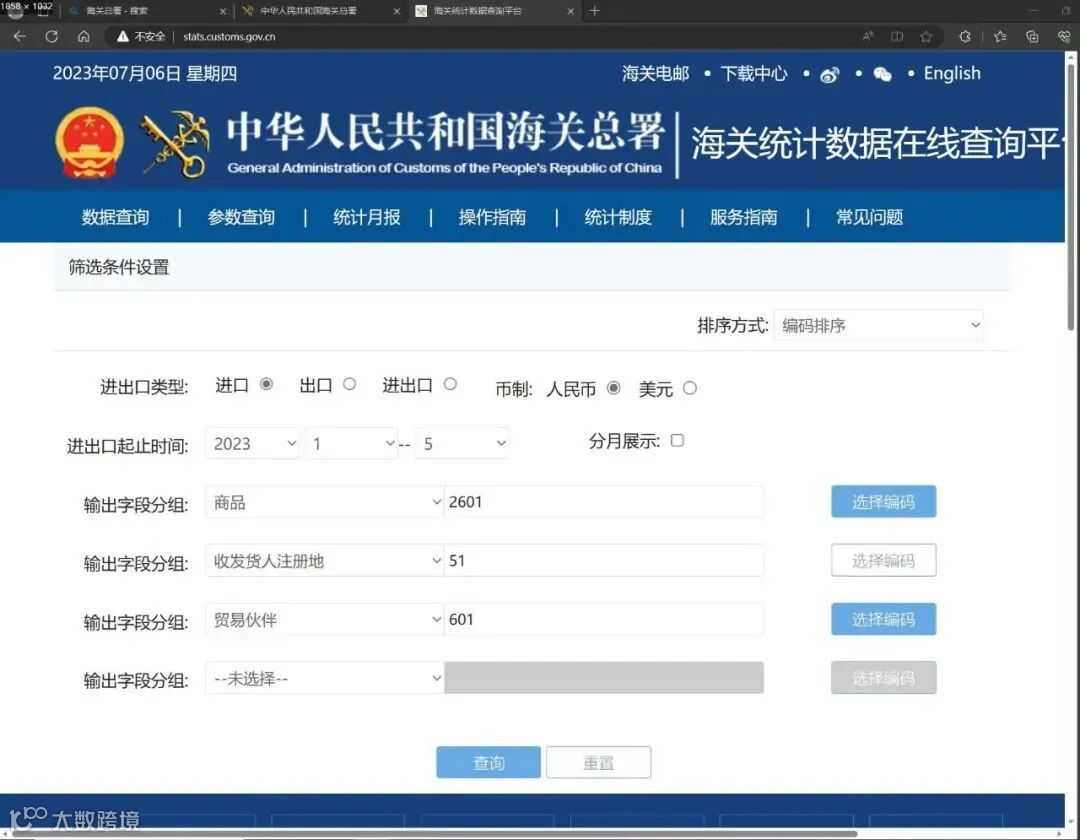Click the horizontal page scrollbar
This screenshot has height=840, width=1080.
point(434,834)
